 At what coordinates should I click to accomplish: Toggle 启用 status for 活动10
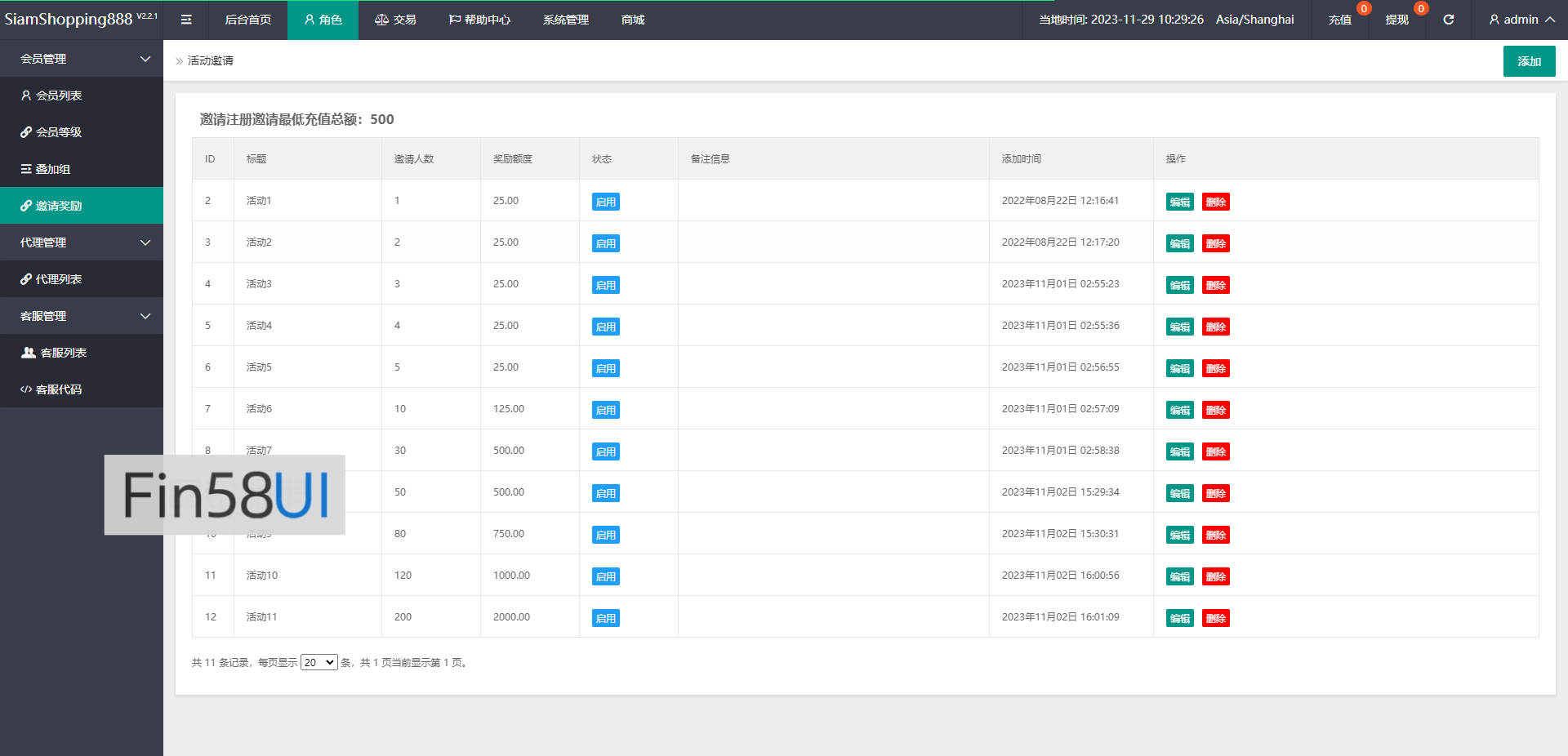(606, 576)
